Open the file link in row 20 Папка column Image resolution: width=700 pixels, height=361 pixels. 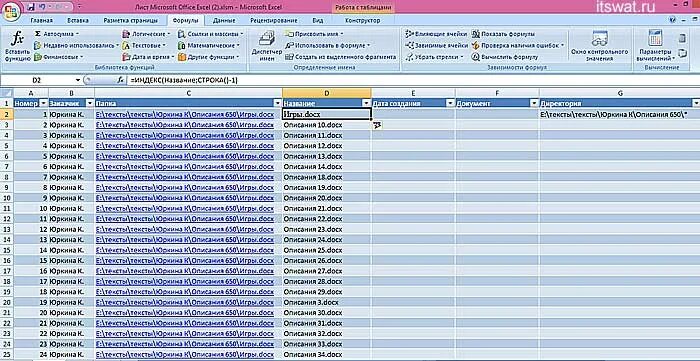(x=185, y=302)
